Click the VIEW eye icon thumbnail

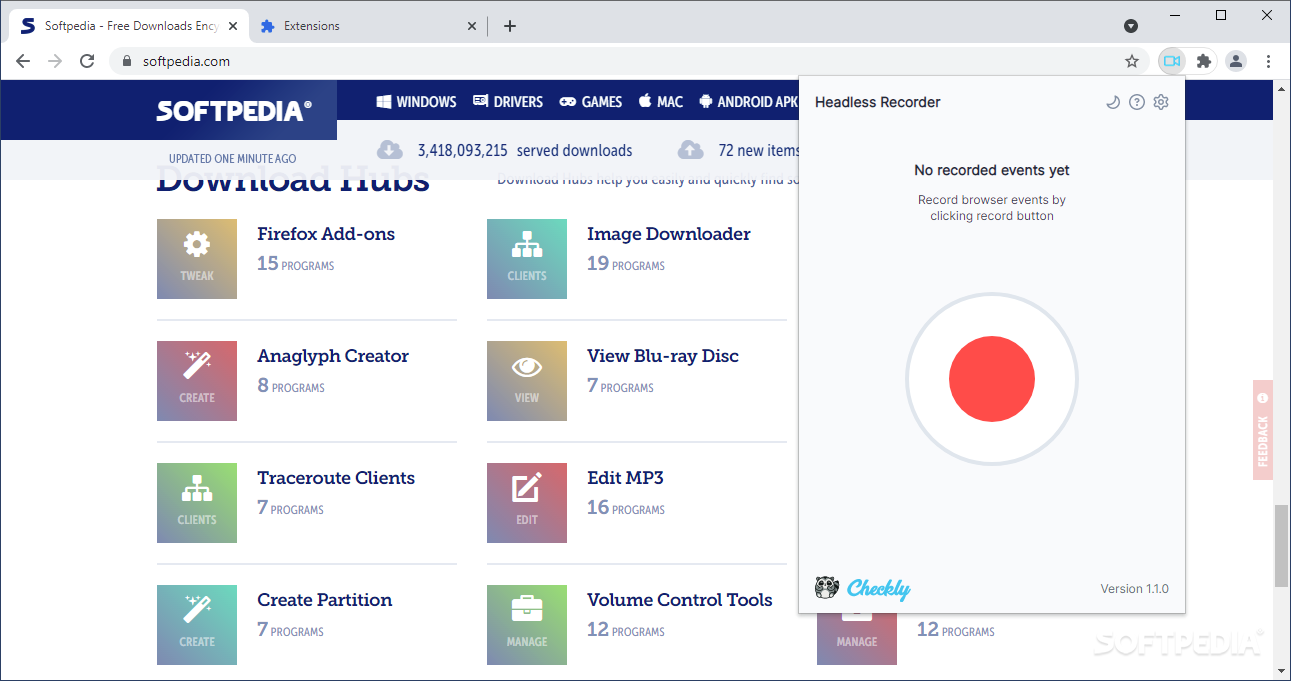pyautogui.click(x=527, y=381)
